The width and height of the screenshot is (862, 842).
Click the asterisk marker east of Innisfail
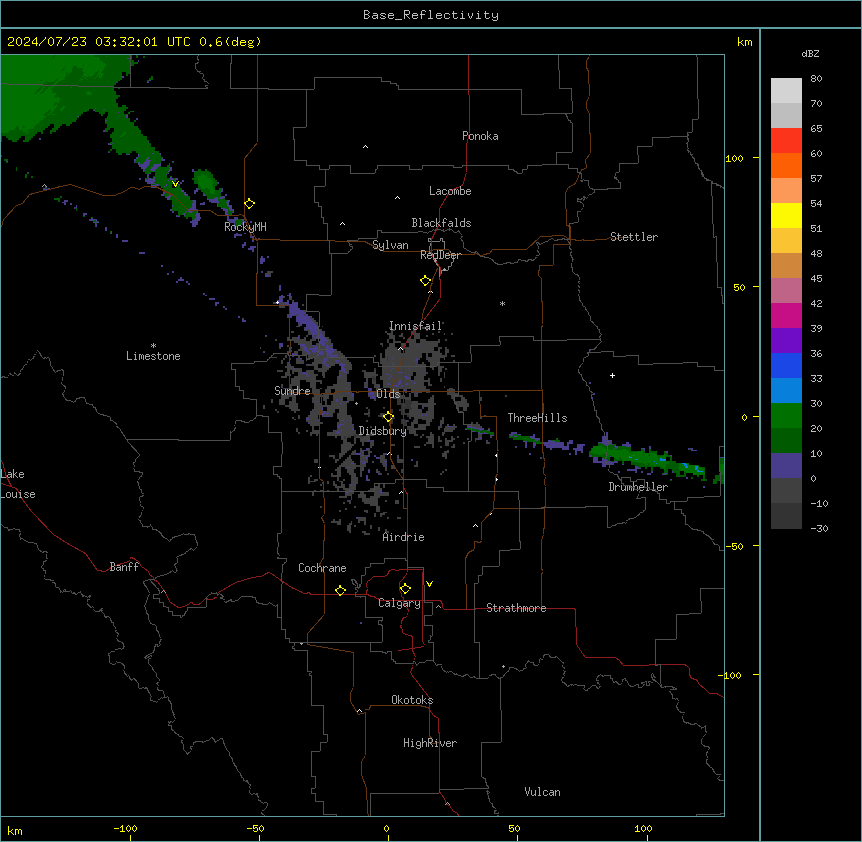pos(502,303)
